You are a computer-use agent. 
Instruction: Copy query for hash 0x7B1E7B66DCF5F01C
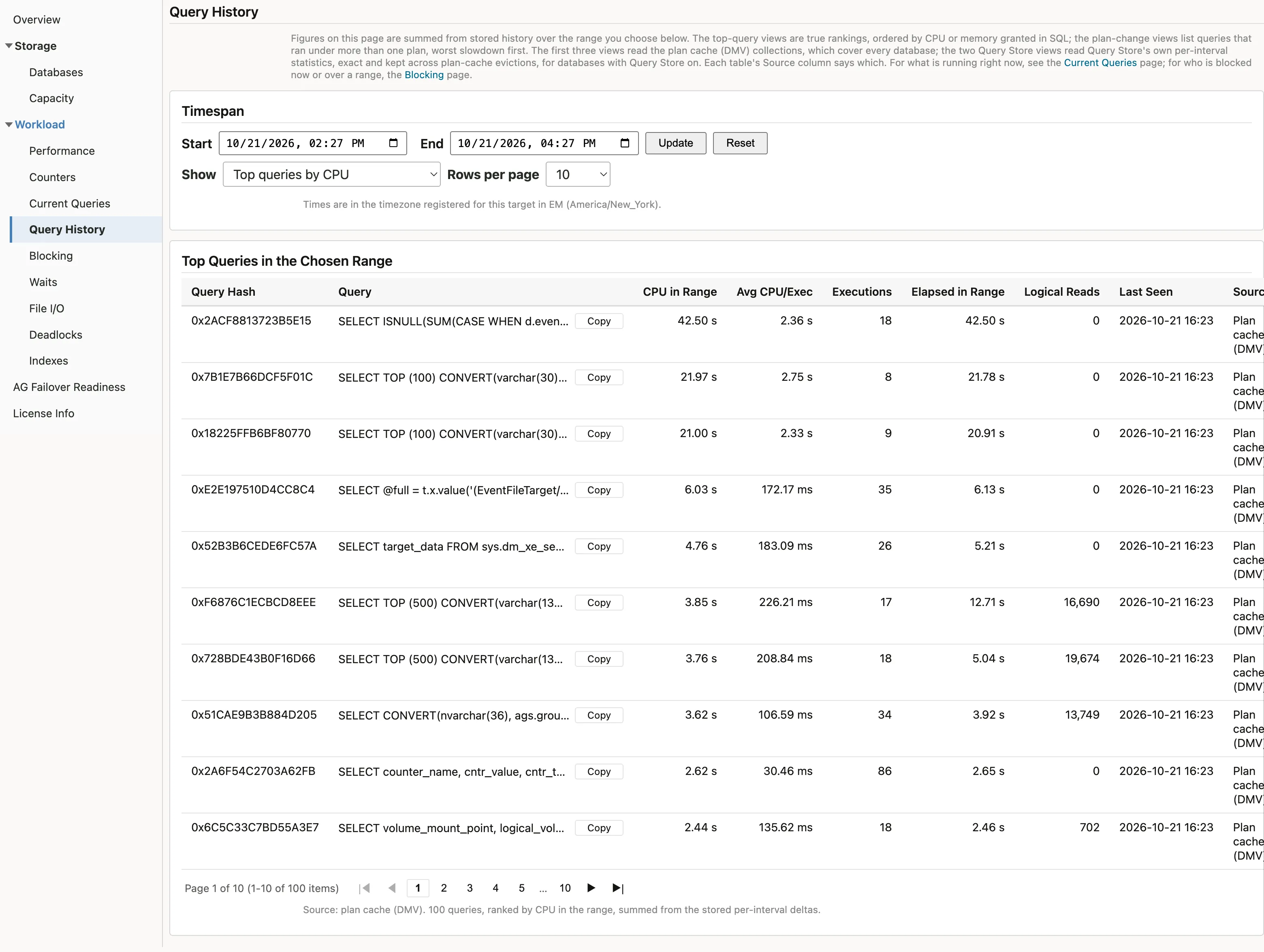coord(599,377)
